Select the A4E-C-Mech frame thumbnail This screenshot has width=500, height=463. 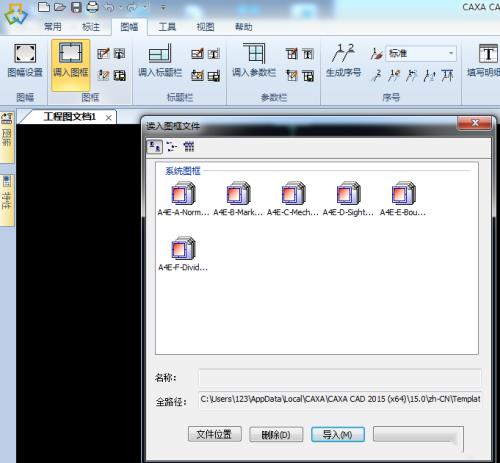pyautogui.click(x=293, y=198)
